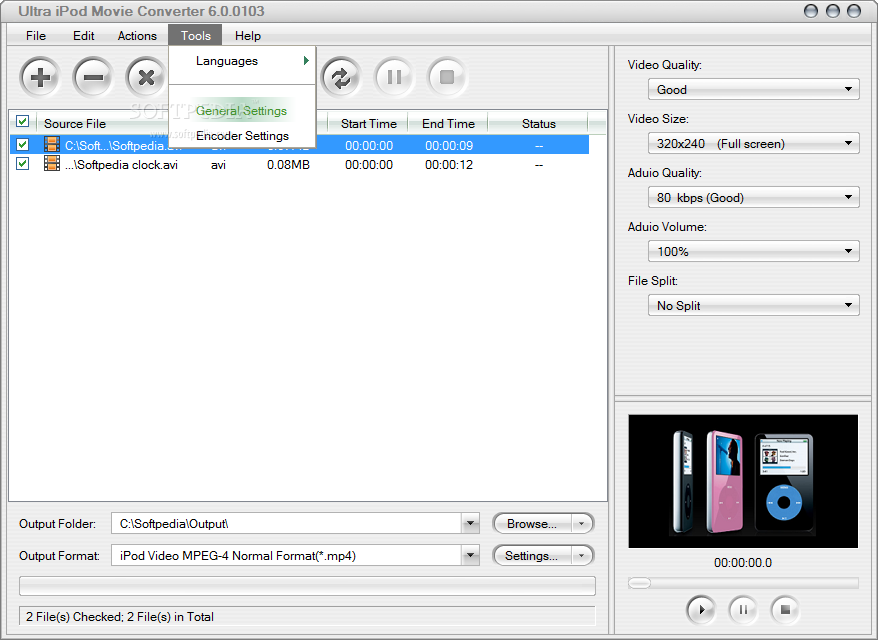Click the preview playback seek slider
The image size is (878, 640).
tap(743, 583)
